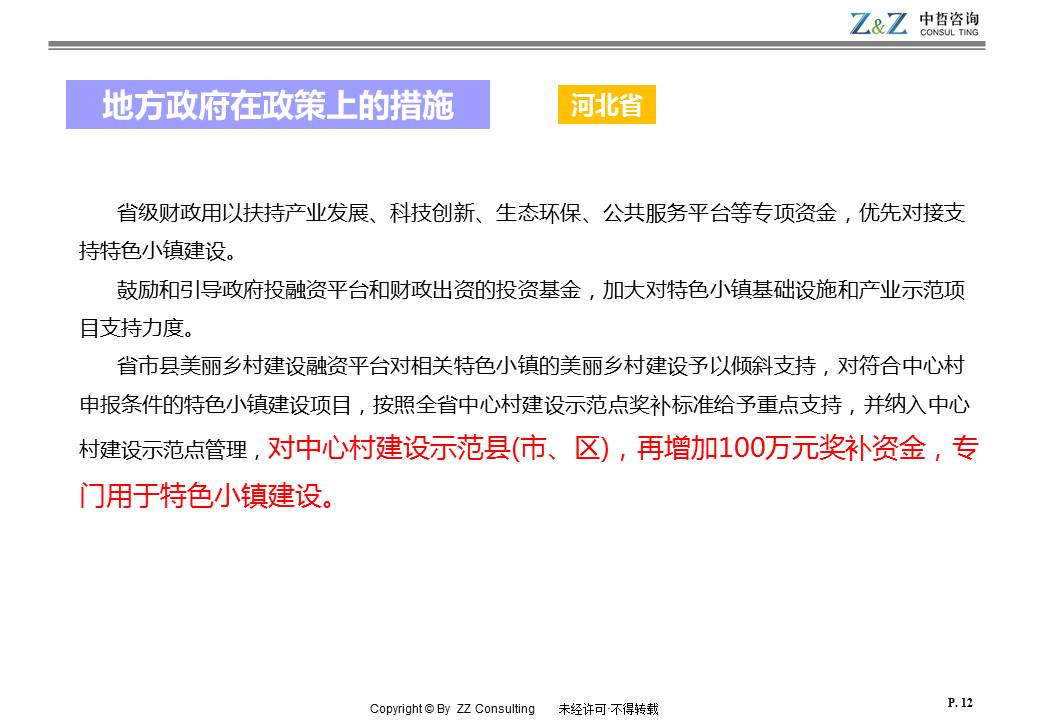The width and height of the screenshot is (1040, 720).
Task: Click the Z&Z logo in the header
Action: [x=878, y=23]
